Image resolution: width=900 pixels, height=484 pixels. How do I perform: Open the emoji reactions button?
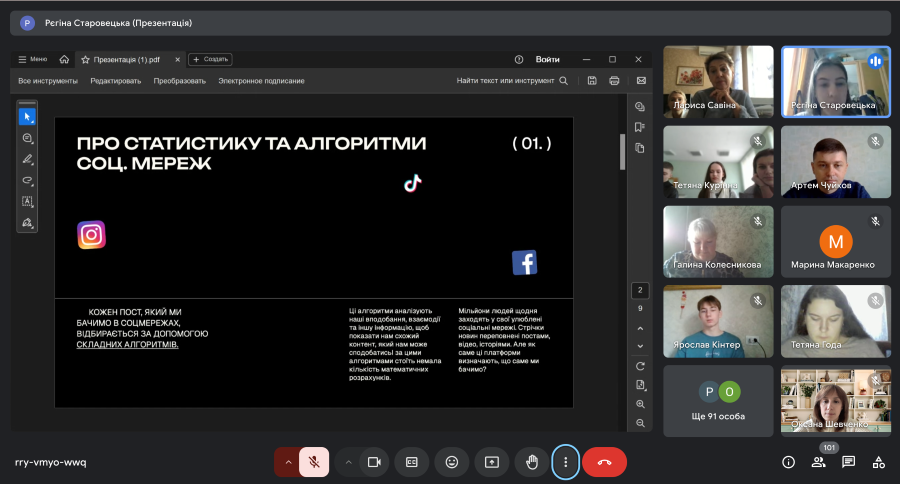pos(452,462)
